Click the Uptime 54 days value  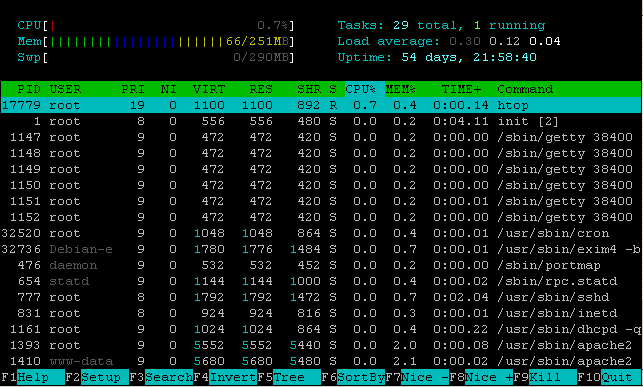click(x=469, y=57)
